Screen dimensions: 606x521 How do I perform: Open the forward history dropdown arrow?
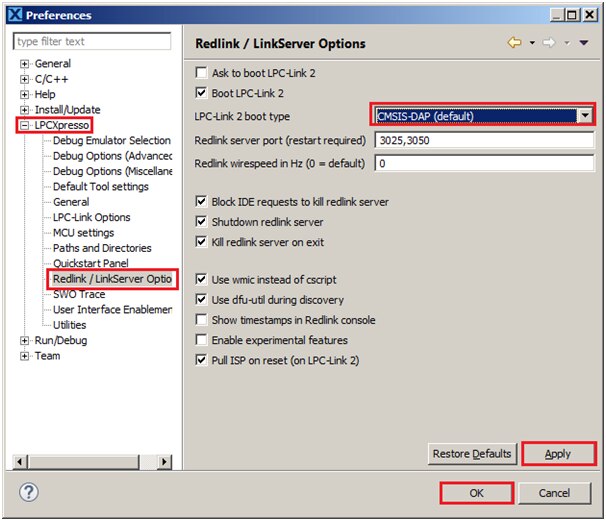point(567,43)
